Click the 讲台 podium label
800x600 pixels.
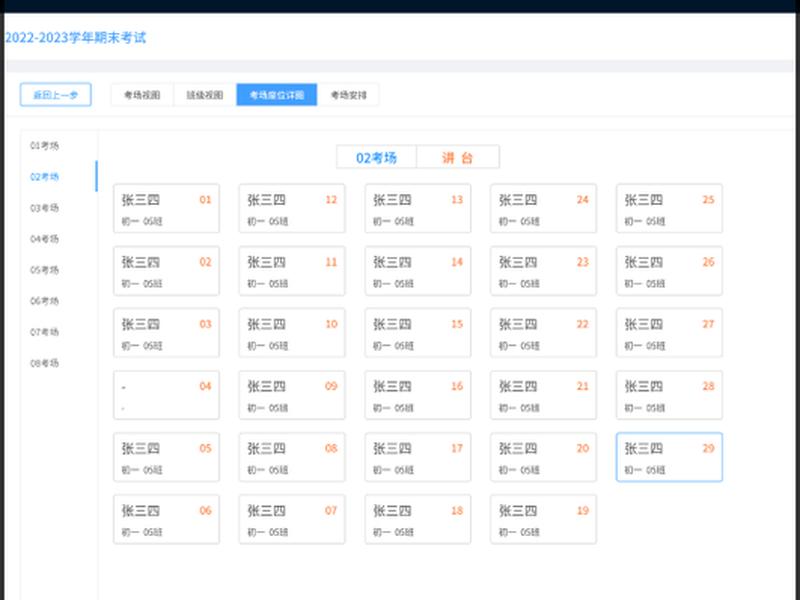458,158
